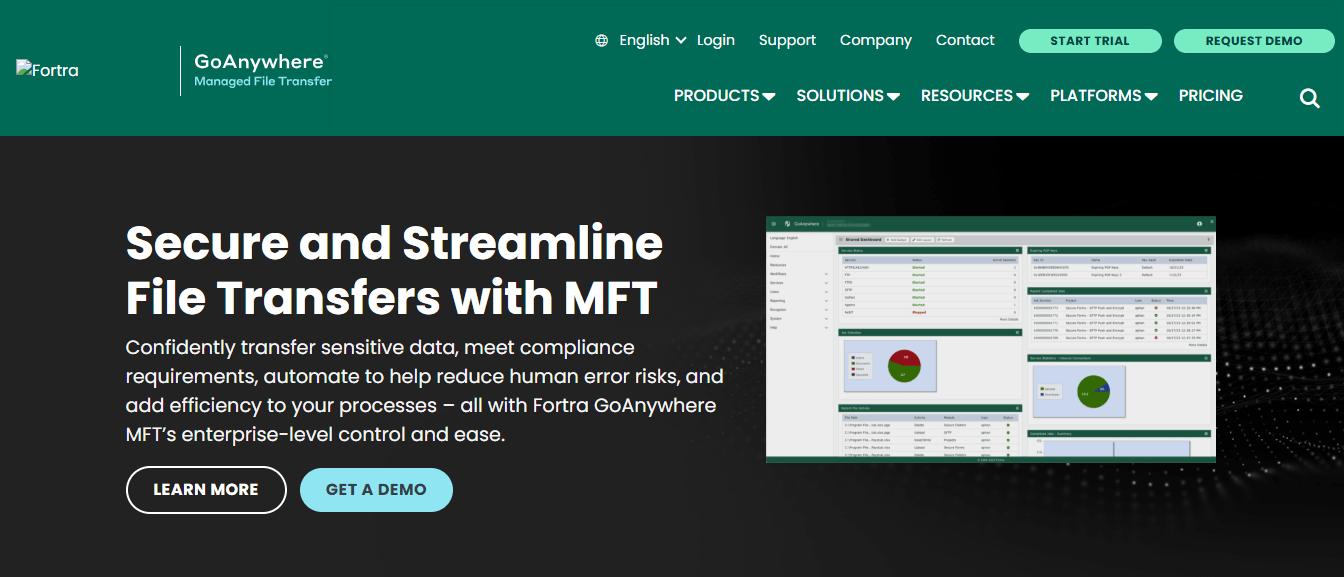Click the globe language icon
The height and width of the screenshot is (577, 1344).
click(601, 41)
